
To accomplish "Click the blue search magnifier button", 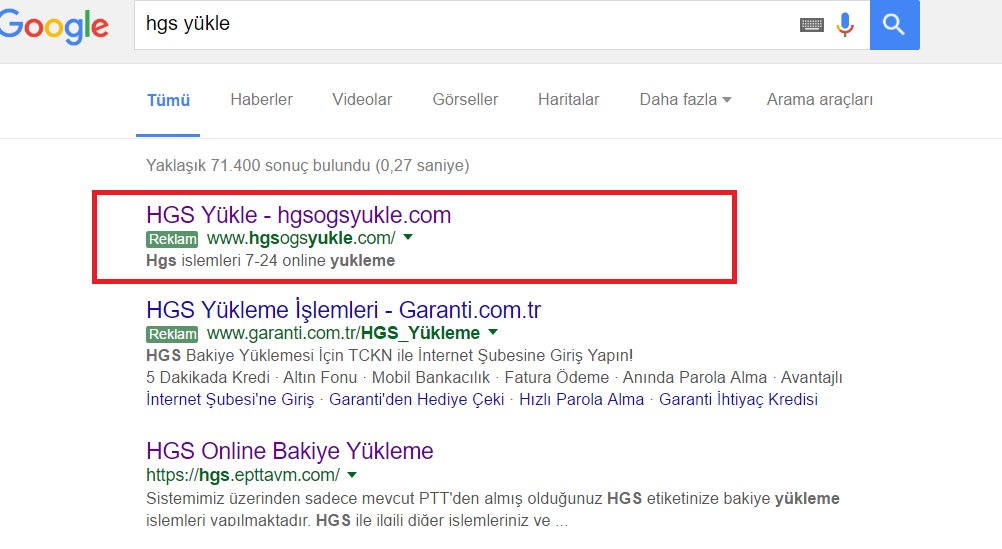I will click(895, 25).
